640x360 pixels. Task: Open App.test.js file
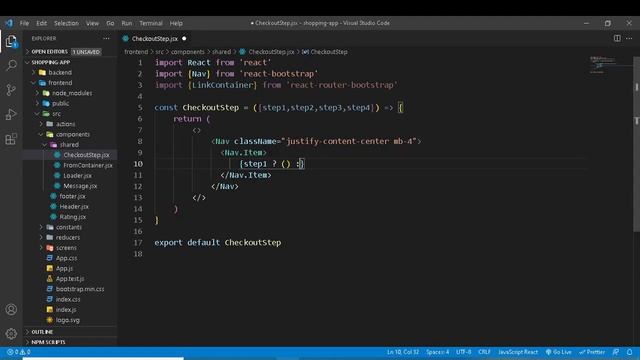[x=70, y=278]
